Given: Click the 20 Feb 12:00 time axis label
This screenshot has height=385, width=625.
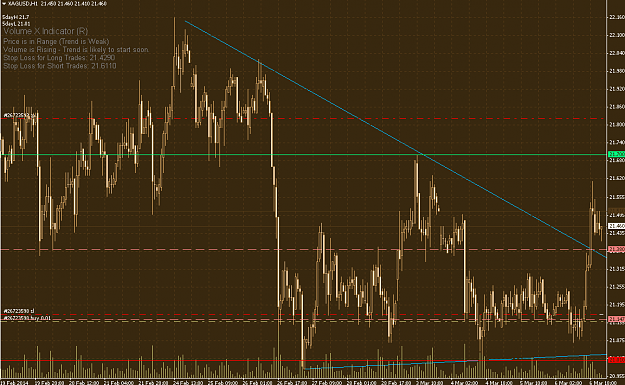Looking at the screenshot, I should [84, 383].
